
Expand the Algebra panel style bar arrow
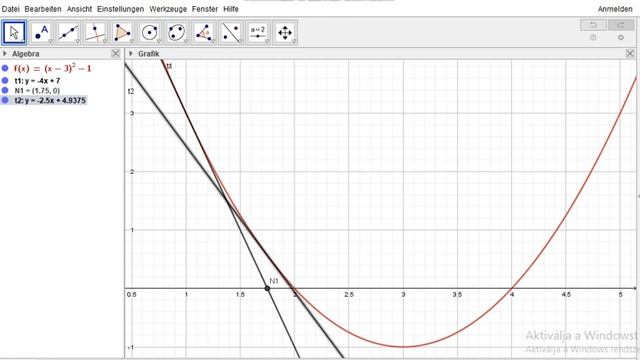(x=5, y=53)
